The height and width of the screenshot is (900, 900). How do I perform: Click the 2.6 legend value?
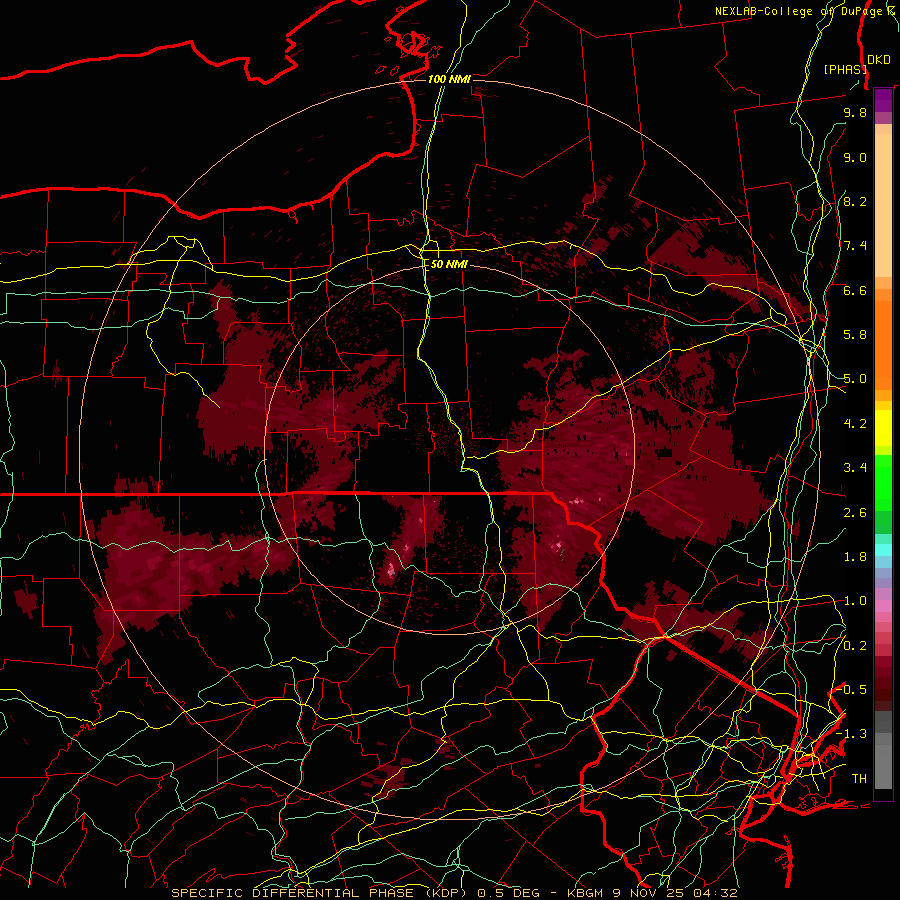pyautogui.click(x=855, y=513)
